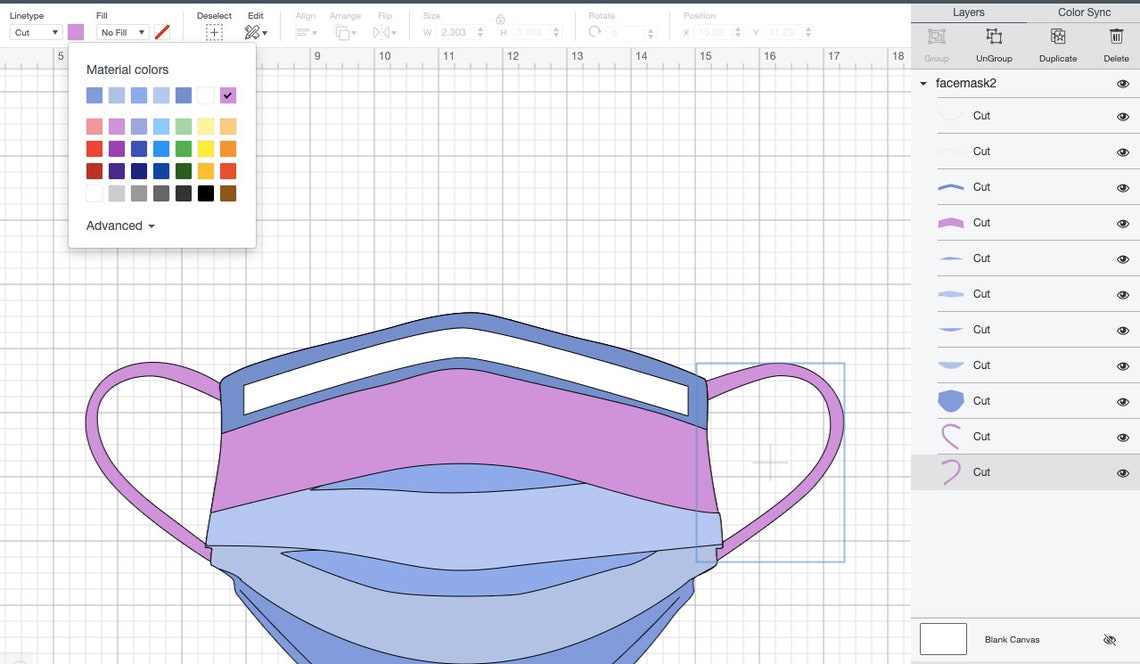This screenshot has height=664, width=1140.
Task: Click the Group icon in the Layers panel
Action: 936,37
